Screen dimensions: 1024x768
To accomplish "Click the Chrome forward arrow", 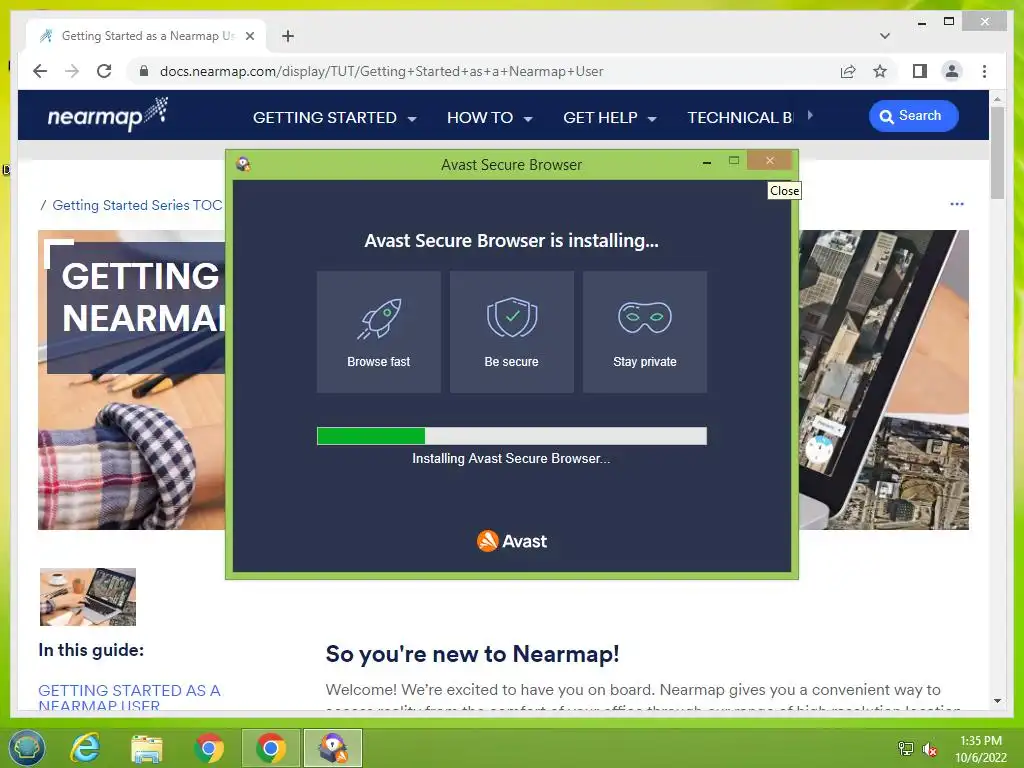I will pyautogui.click(x=72, y=71).
